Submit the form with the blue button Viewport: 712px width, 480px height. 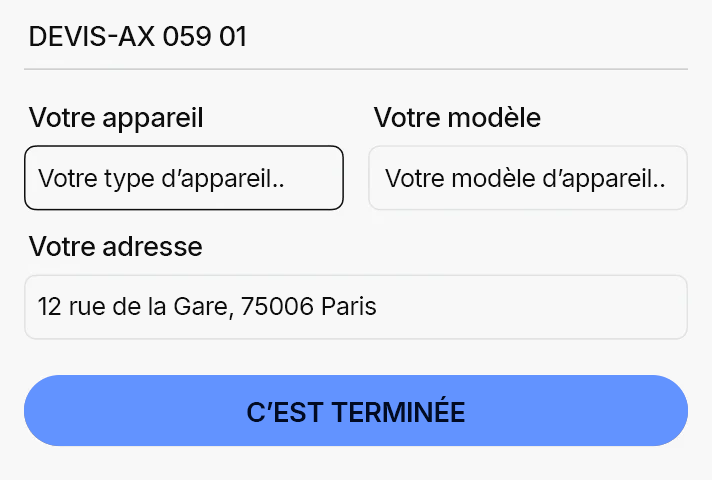(356, 411)
